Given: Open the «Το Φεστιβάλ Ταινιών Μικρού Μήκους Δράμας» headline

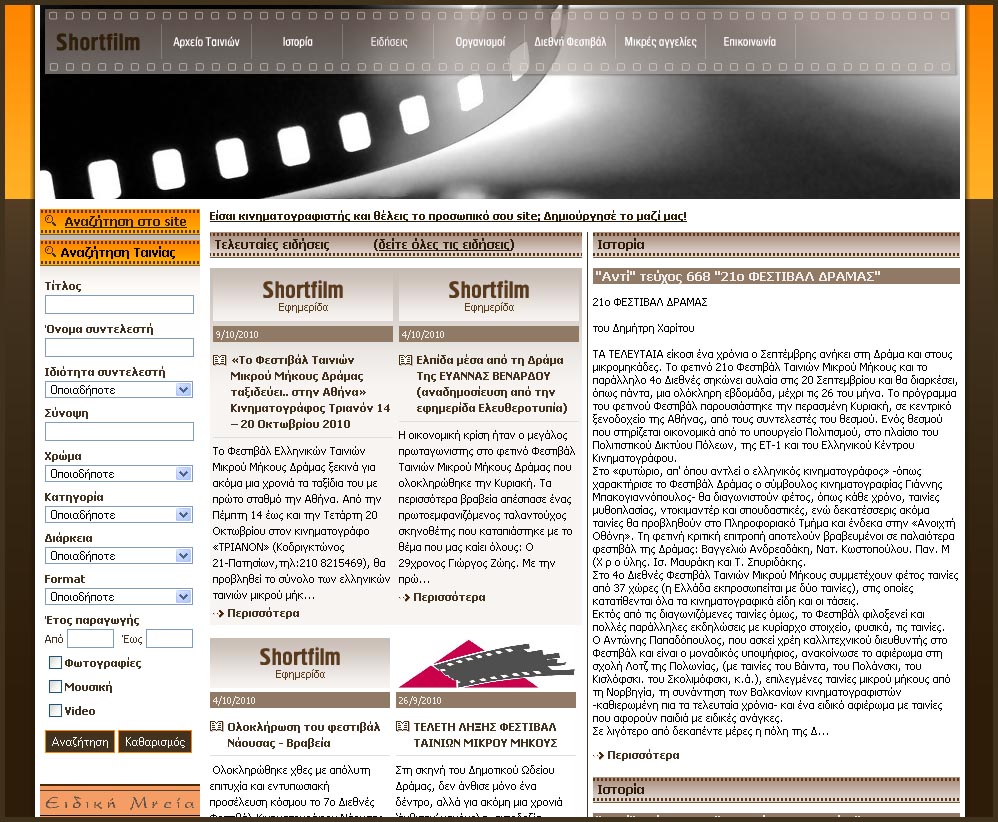Looking at the screenshot, I should 310,392.
